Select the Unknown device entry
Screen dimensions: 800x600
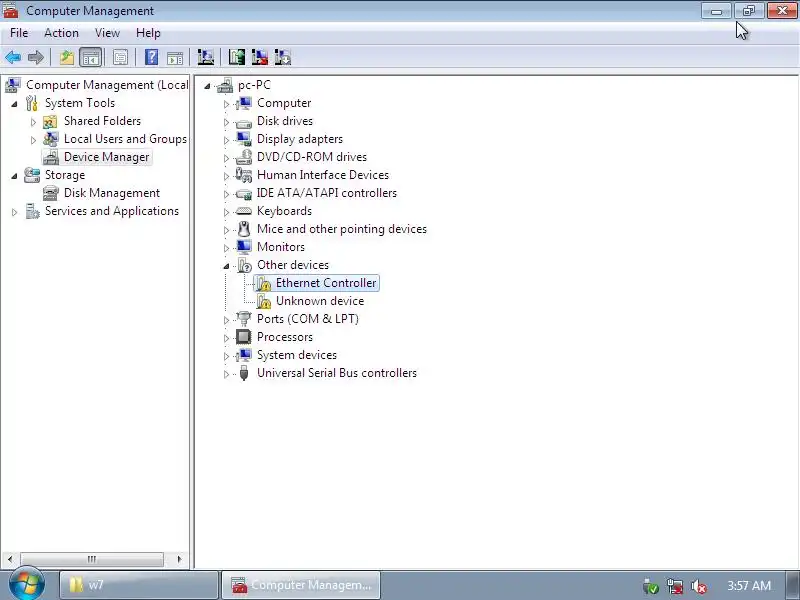(320, 301)
